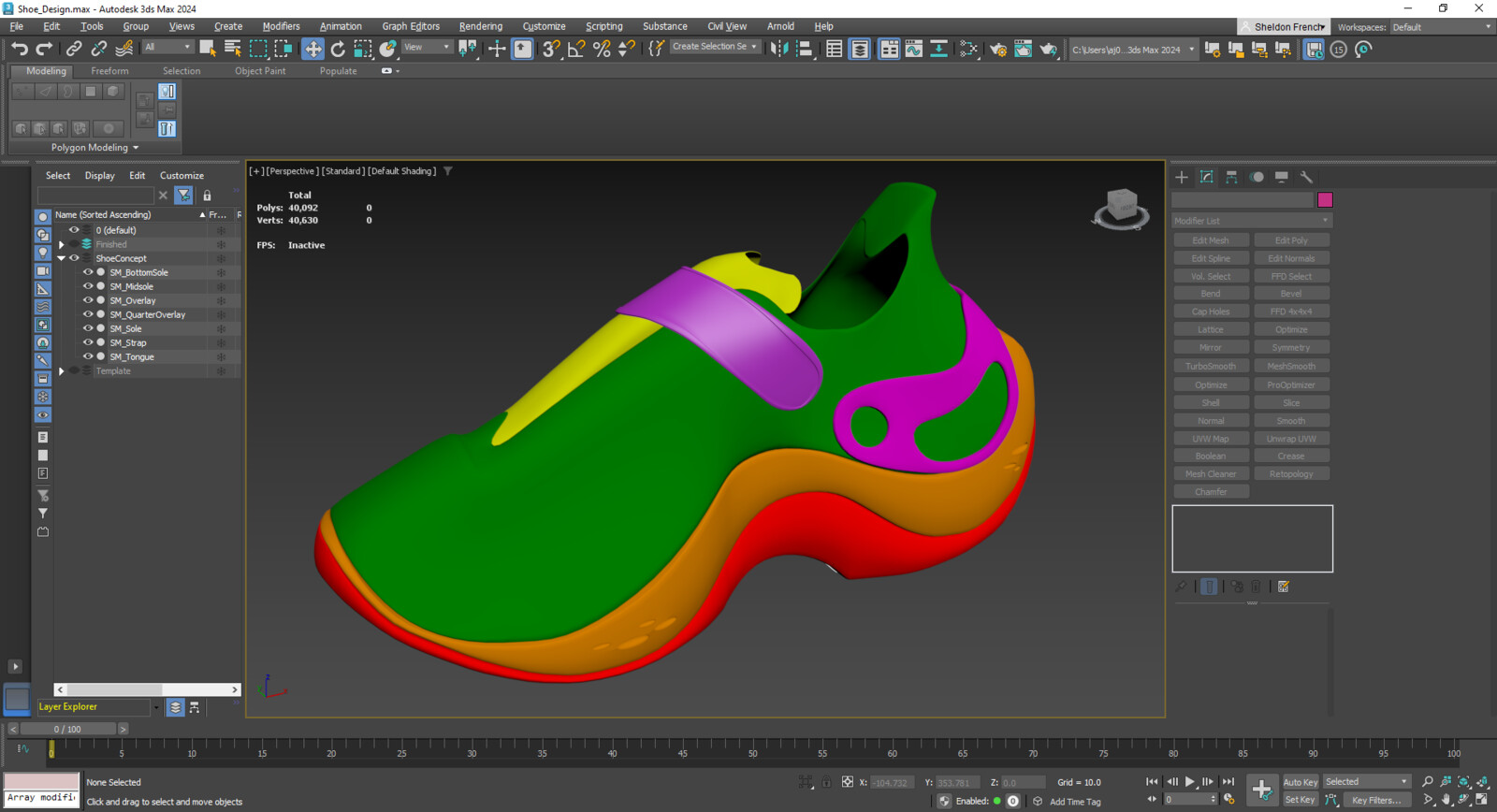Click the magenta object color swatch
Viewport: 1497px width, 812px height.
click(1325, 200)
